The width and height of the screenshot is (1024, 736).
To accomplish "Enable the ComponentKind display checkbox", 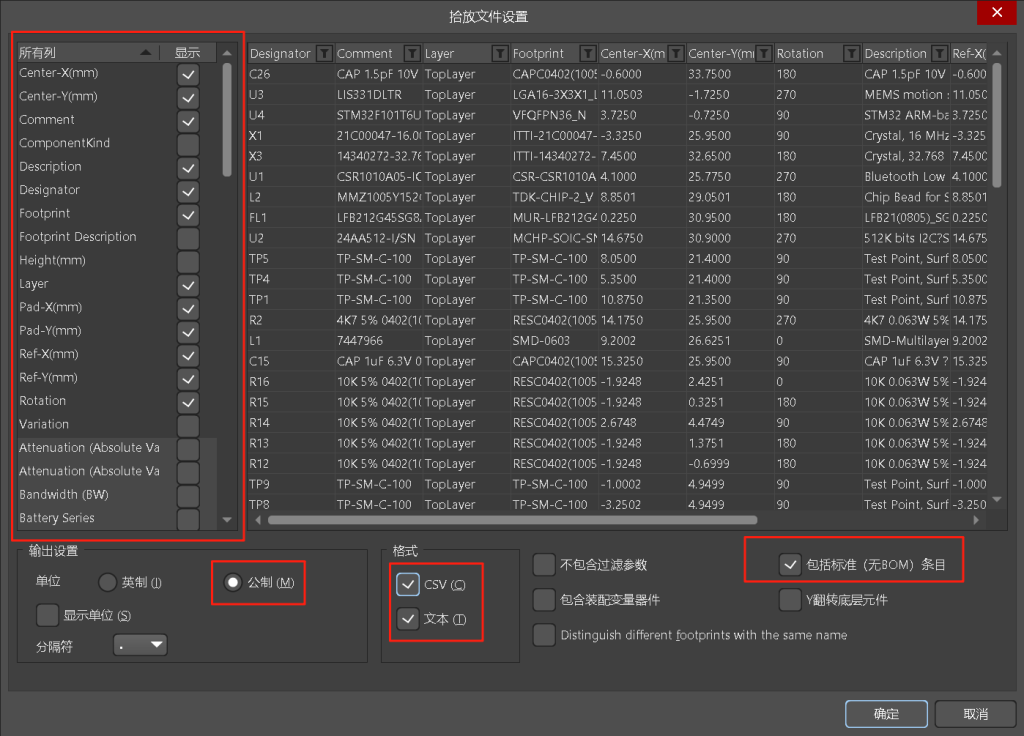I will tap(188, 144).
